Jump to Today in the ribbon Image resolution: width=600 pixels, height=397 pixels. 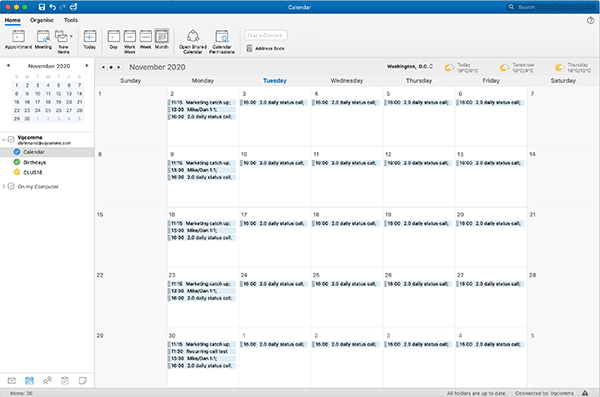[x=90, y=40]
